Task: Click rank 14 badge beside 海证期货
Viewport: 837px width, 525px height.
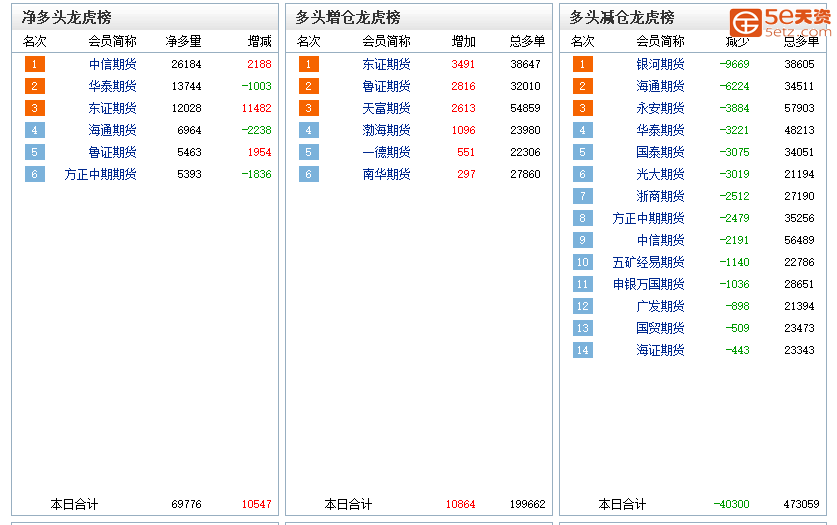Action: pyautogui.click(x=582, y=350)
